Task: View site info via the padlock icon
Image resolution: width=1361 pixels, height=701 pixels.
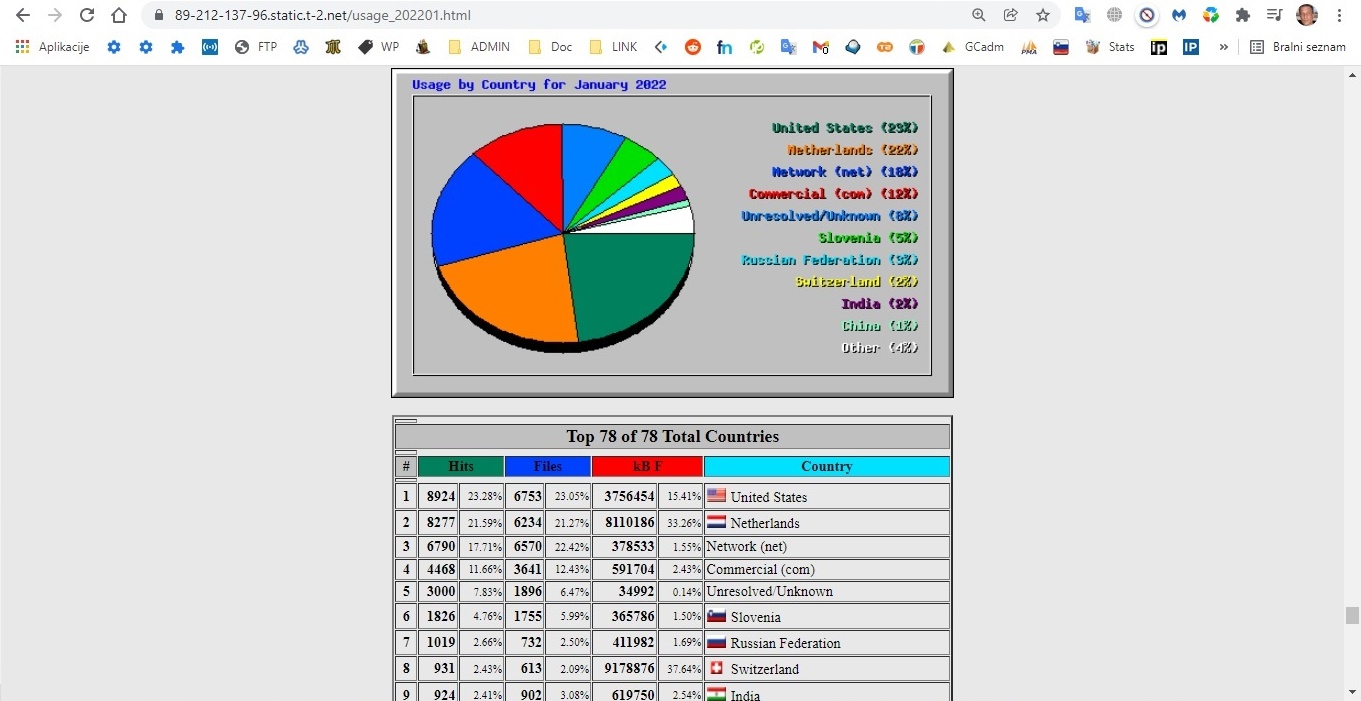Action: (158, 15)
